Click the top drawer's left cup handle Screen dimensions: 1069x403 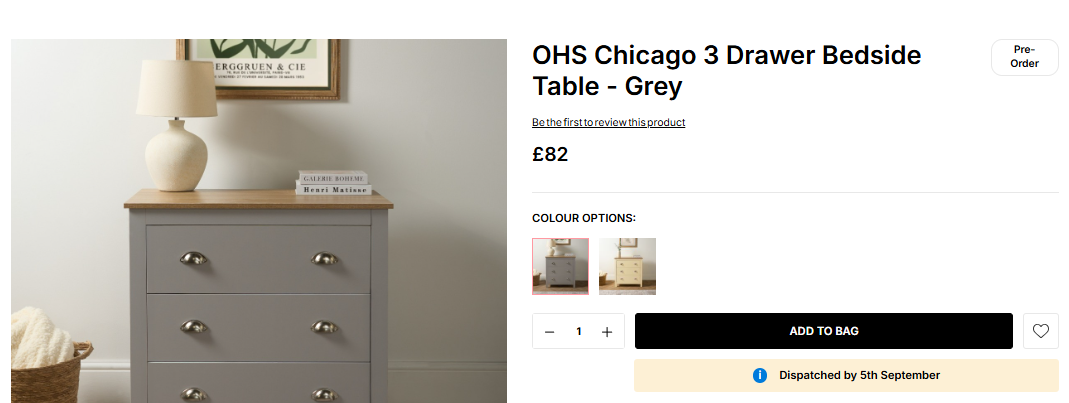[194, 258]
